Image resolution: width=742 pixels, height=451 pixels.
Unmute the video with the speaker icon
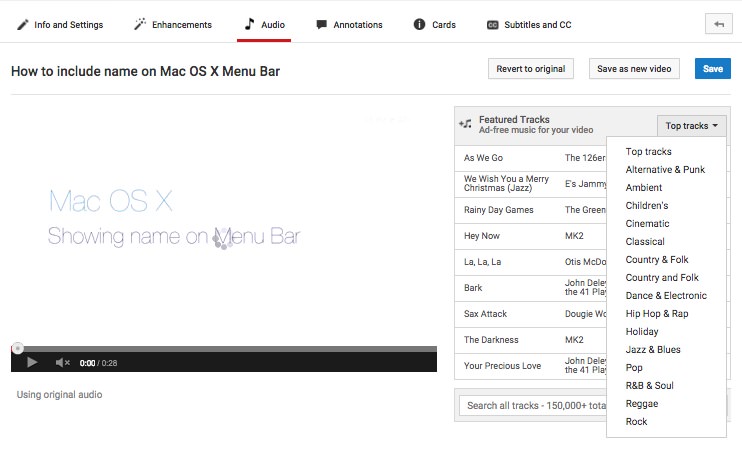pos(62,363)
